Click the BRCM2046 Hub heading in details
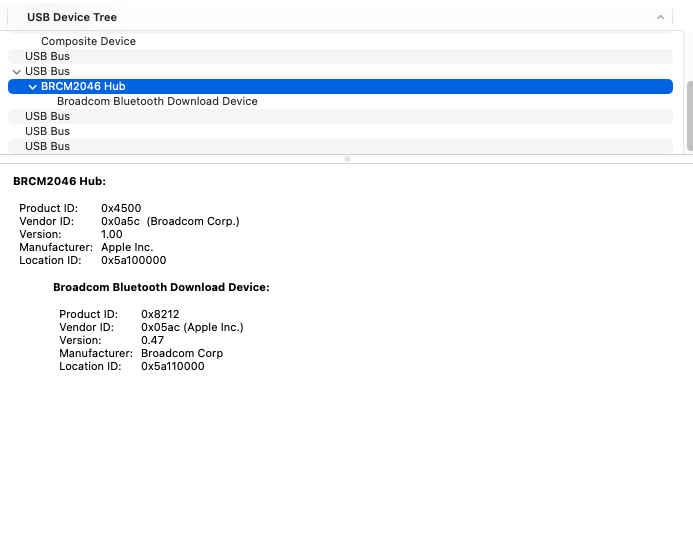 pos(60,181)
